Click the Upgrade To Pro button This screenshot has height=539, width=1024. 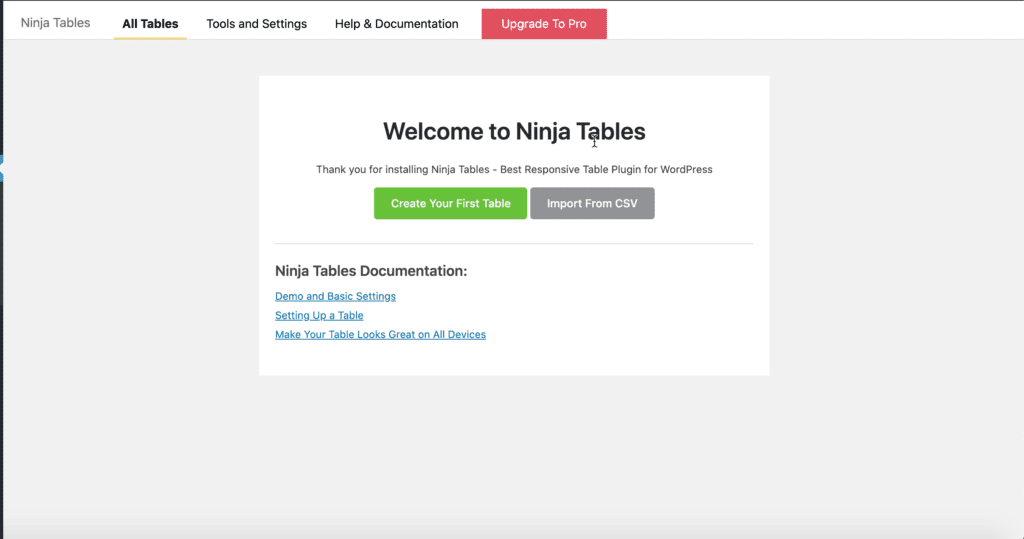[544, 24]
